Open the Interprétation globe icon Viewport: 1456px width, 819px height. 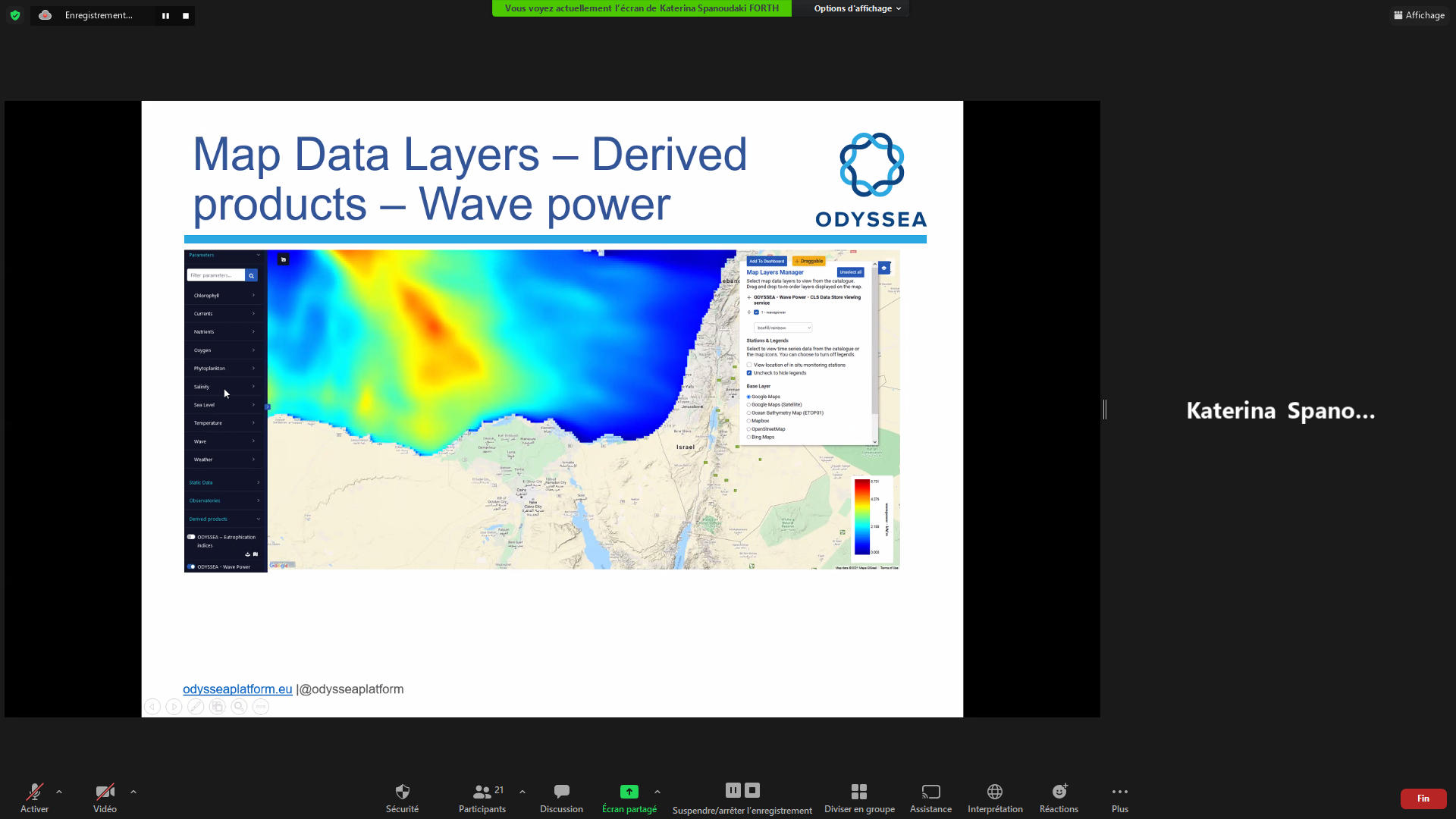995,792
